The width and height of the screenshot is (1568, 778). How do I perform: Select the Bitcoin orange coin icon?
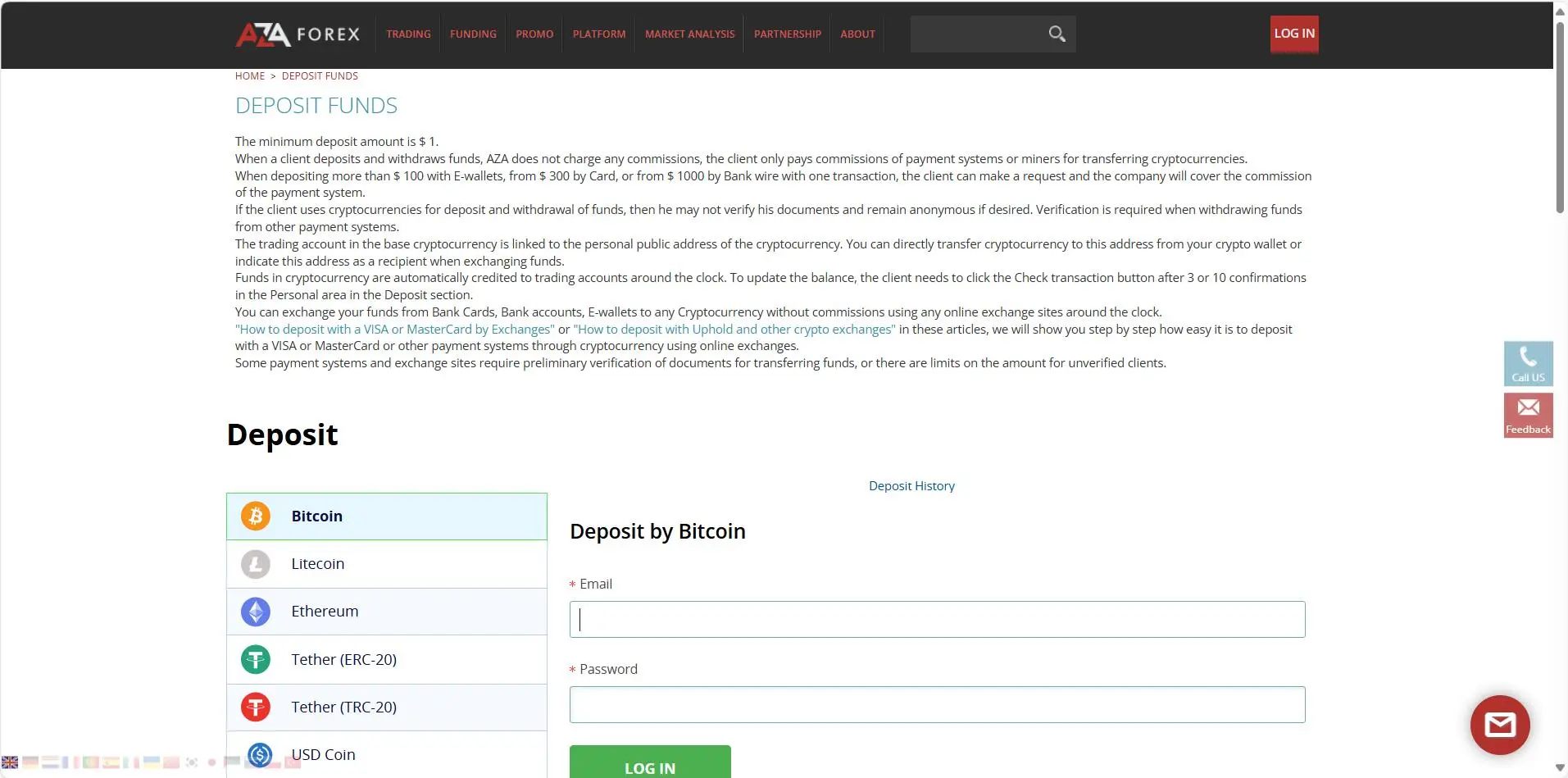pyautogui.click(x=256, y=516)
